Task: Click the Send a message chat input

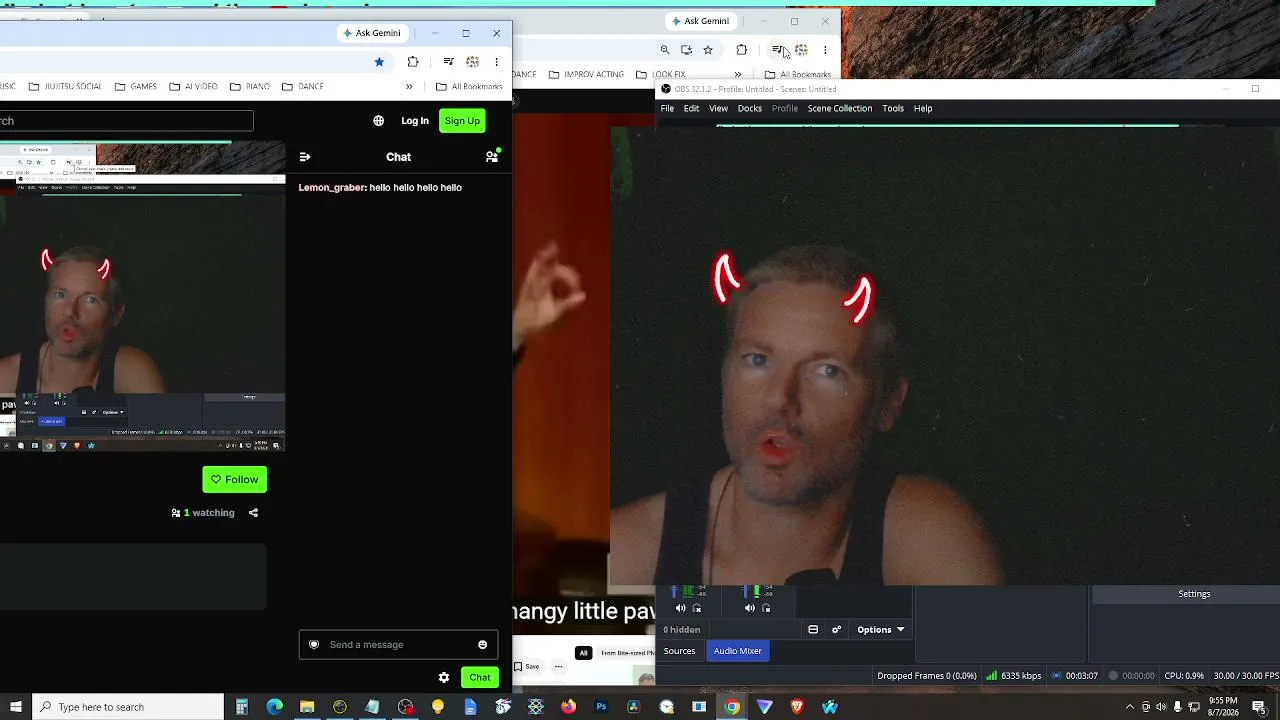Action: 398,645
